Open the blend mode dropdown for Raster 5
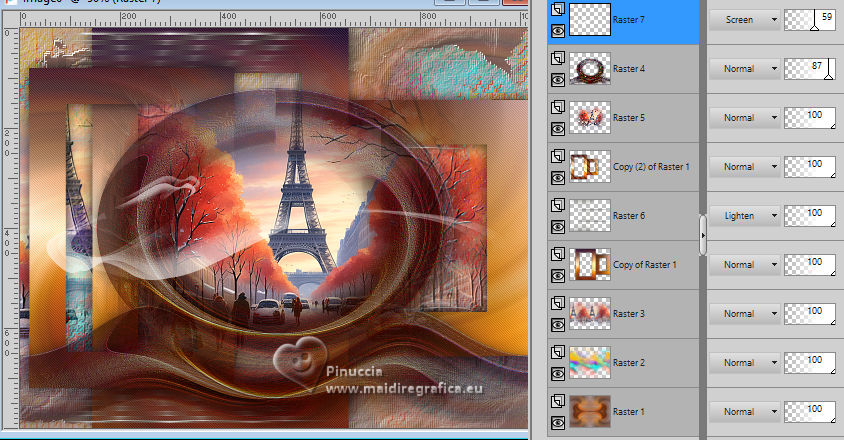This screenshot has width=844, height=440. (744, 118)
